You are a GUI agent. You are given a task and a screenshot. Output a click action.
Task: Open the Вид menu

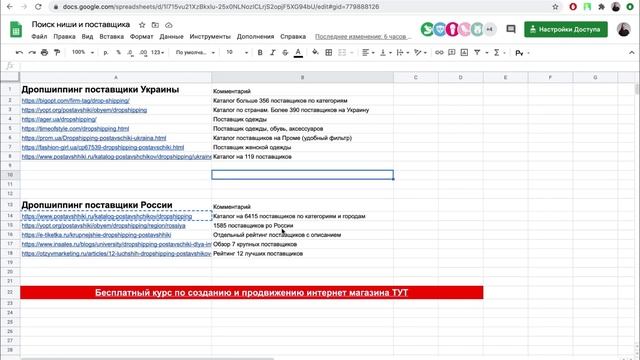click(x=87, y=36)
